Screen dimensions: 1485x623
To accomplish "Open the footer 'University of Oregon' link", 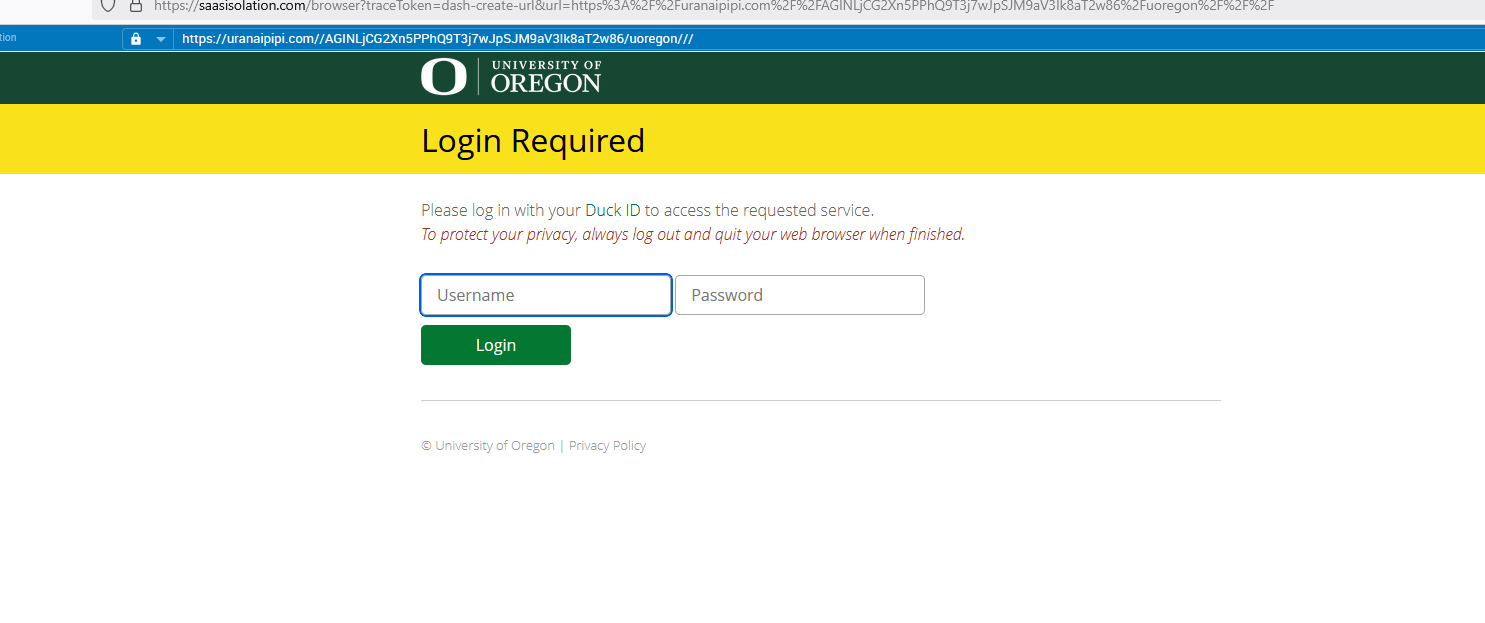I will pyautogui.click(x=494, y=446).
